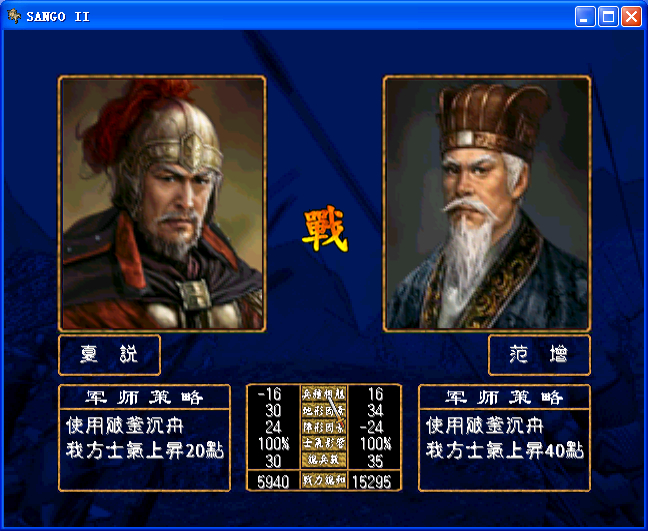Click the helmeted general's portrait
The image size is (648, 531).
[x=162, y=204]
